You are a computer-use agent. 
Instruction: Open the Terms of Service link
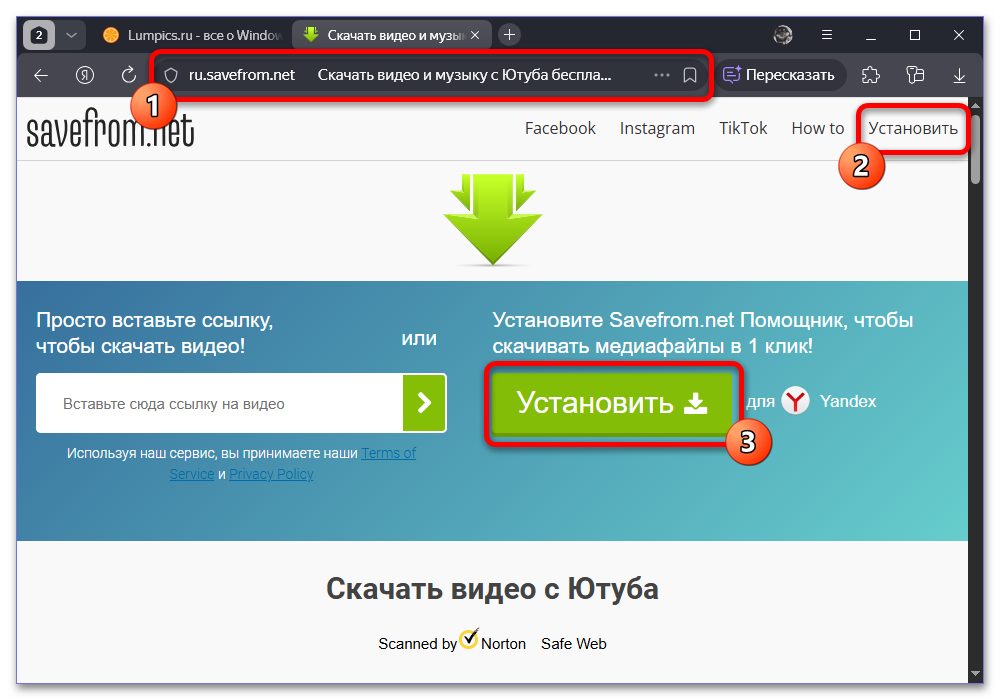[x=293, y=463]
